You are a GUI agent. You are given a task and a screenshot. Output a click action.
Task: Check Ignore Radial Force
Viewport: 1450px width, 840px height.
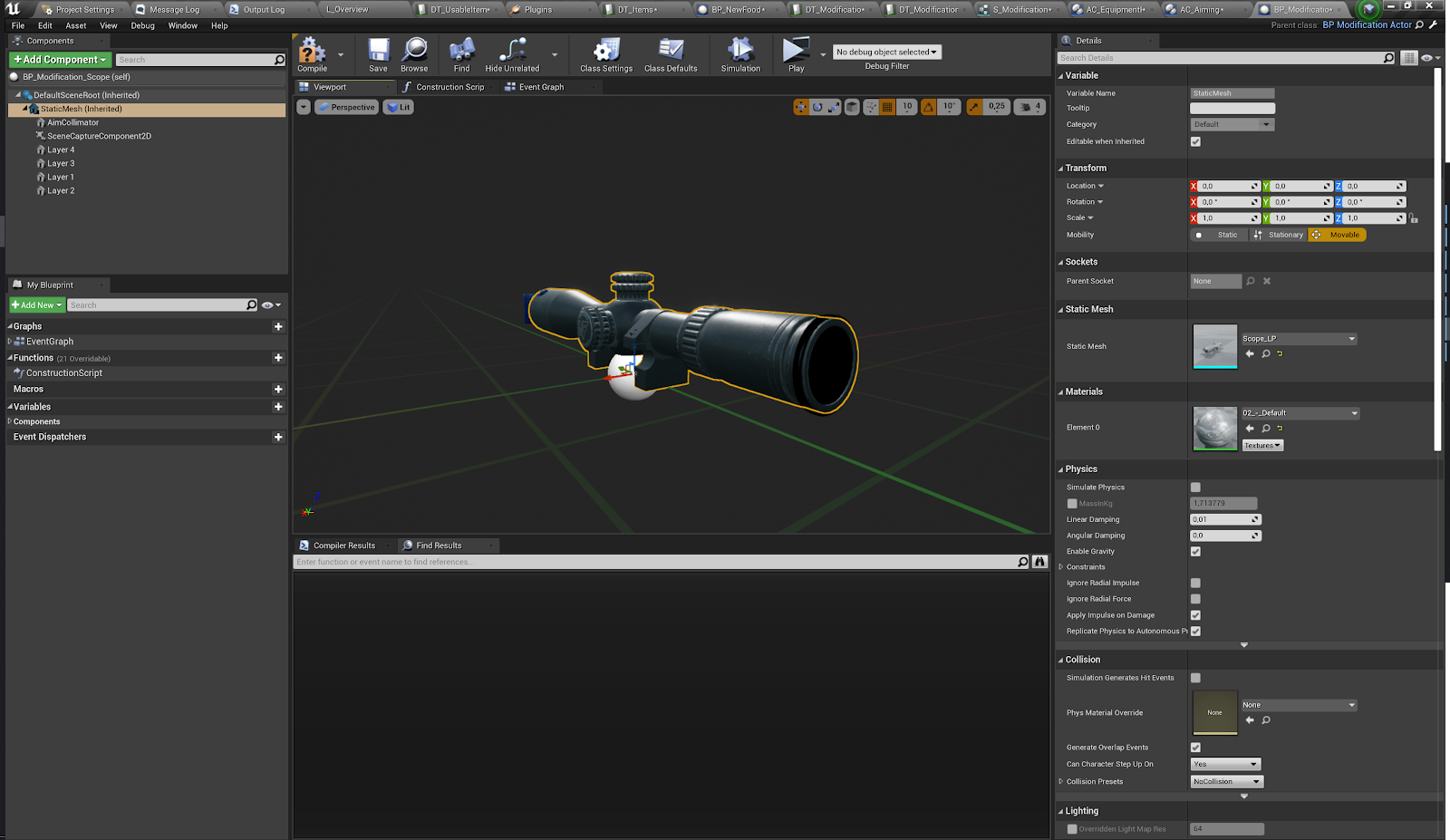(1195, 599)
